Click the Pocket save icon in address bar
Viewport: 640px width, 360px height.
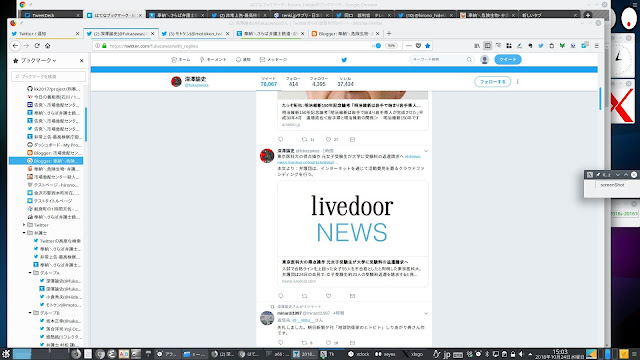click(x=418, y=46)
